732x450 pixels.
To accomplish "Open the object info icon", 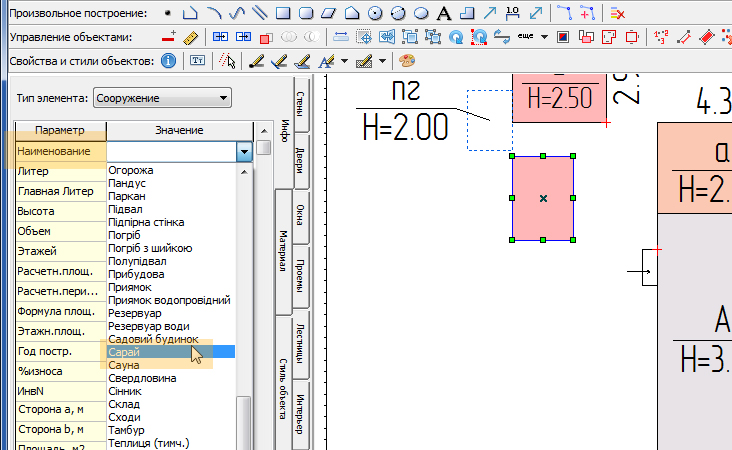I will pos(168,61).
